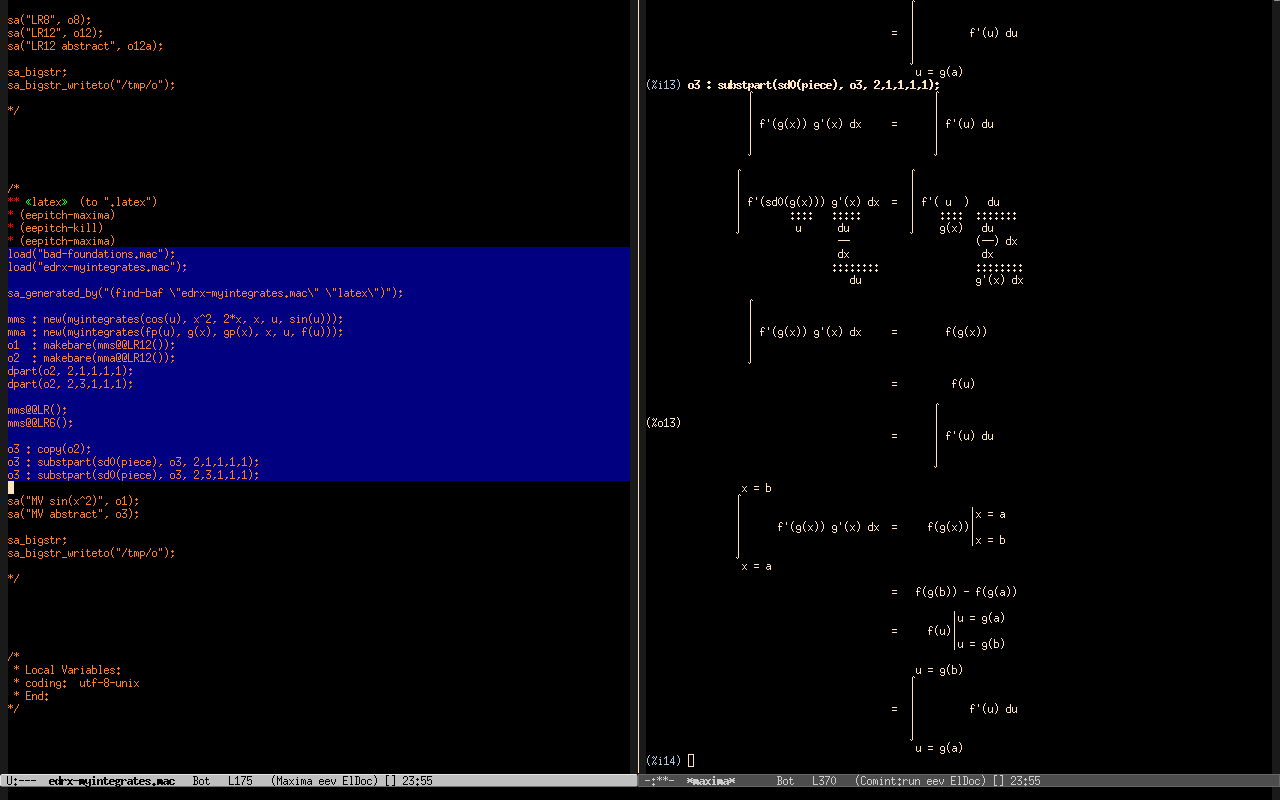Click the *maxima* buffer name in mode line
This screenshot has height=800, width=1280.
click(x=711, y=781)
